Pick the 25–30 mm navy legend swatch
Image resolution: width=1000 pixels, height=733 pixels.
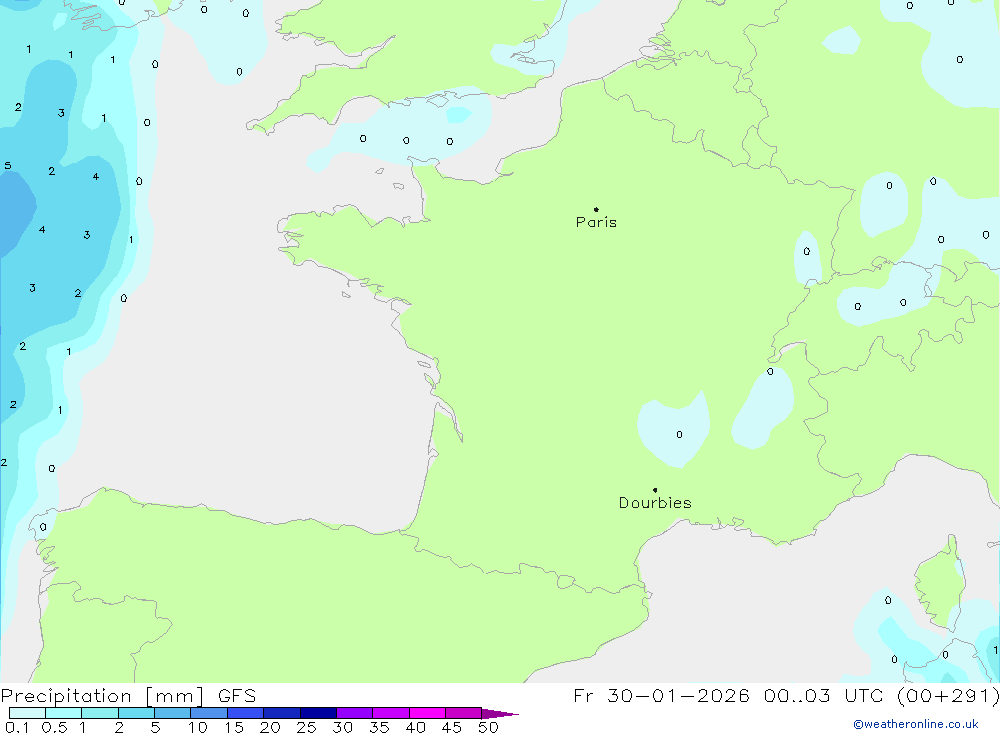tap(318, 713)
